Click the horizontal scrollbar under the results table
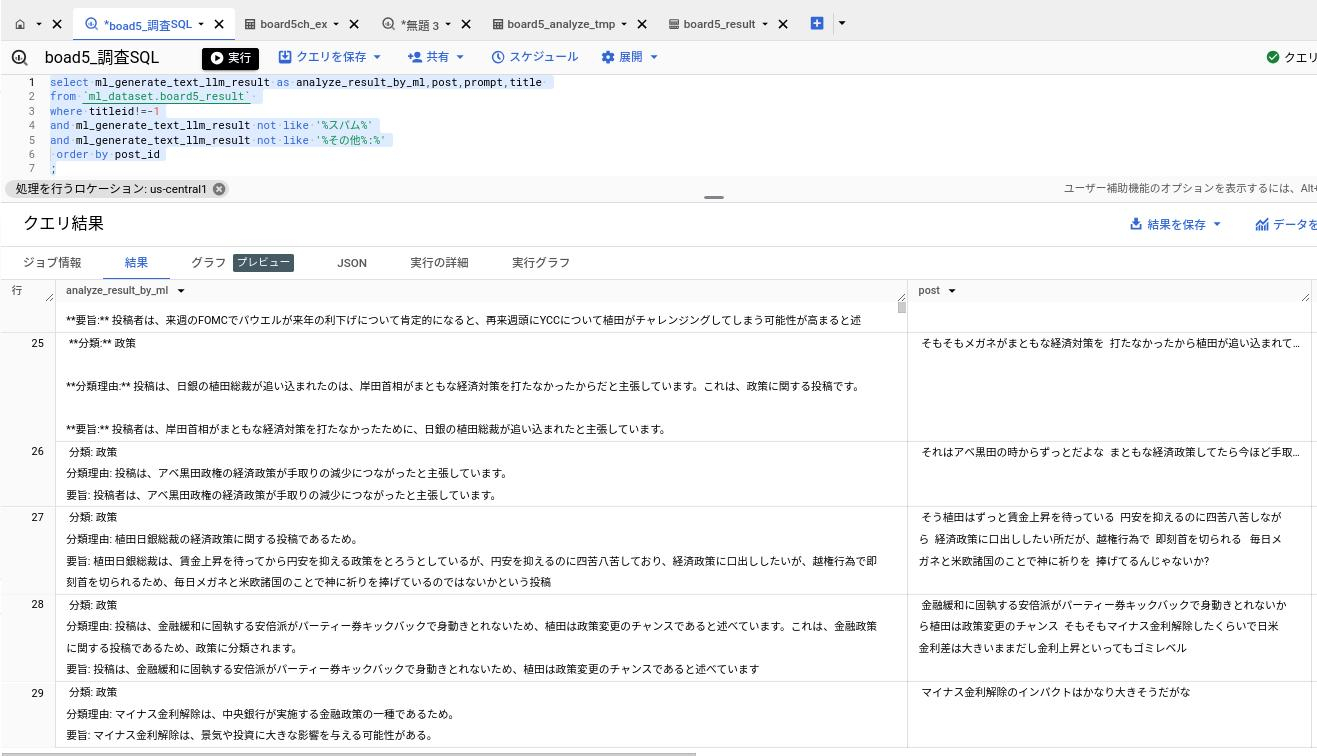 pos(348,753)
